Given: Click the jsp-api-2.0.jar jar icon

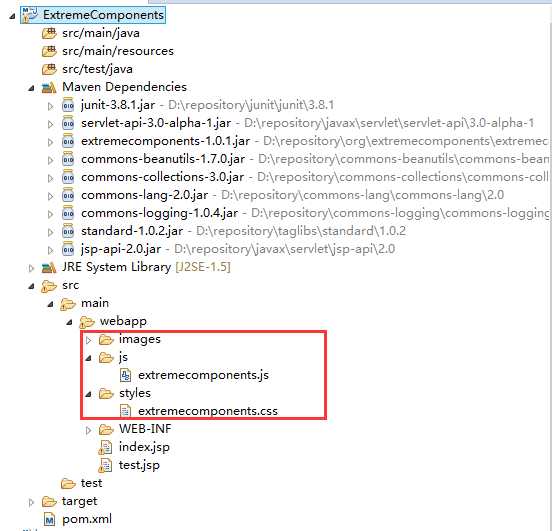Looking at the screenshot, I should coord(68,249).
